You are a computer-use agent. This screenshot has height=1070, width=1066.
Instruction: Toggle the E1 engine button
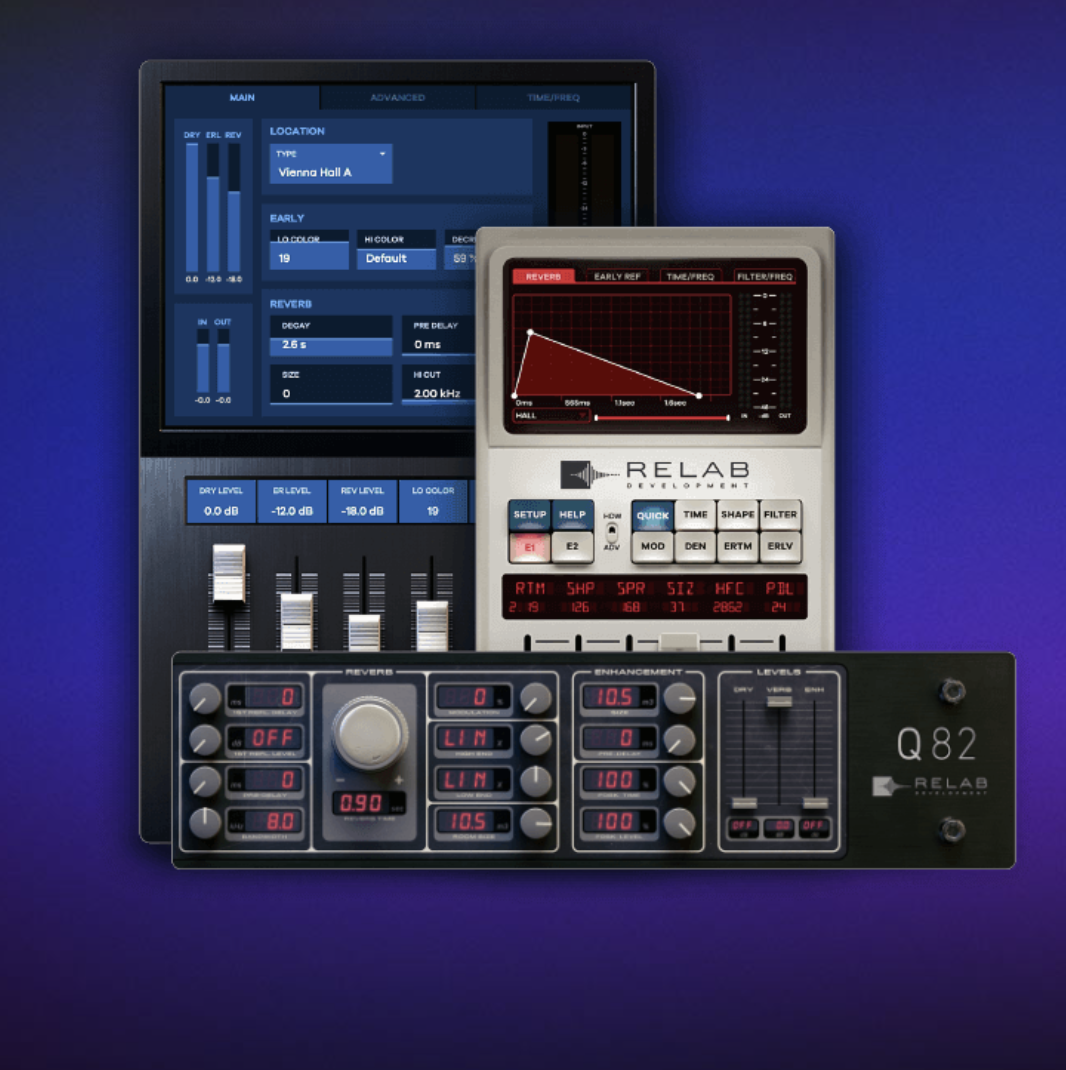coord(530,547)
